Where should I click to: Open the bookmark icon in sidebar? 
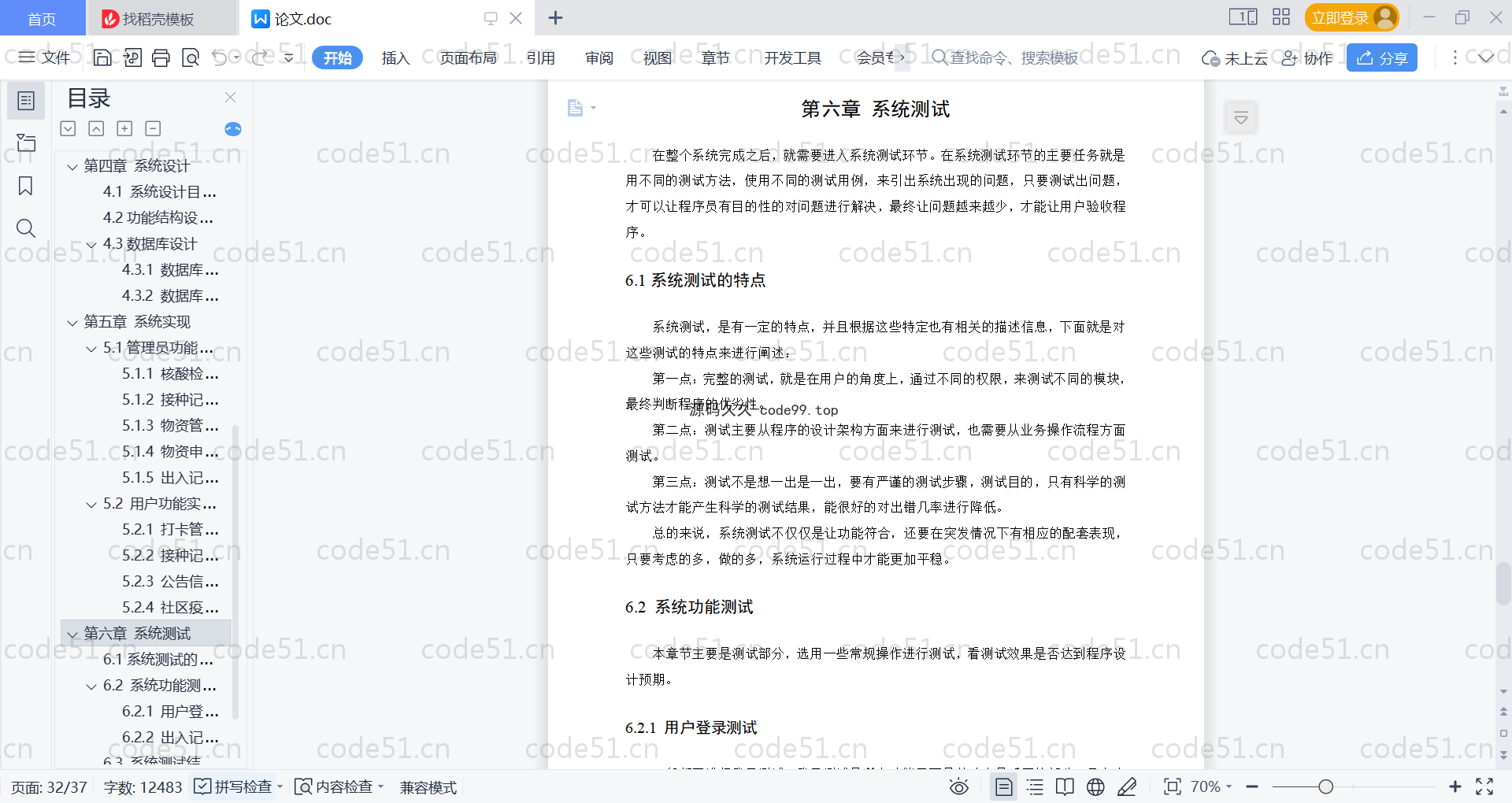click(26, 186)
